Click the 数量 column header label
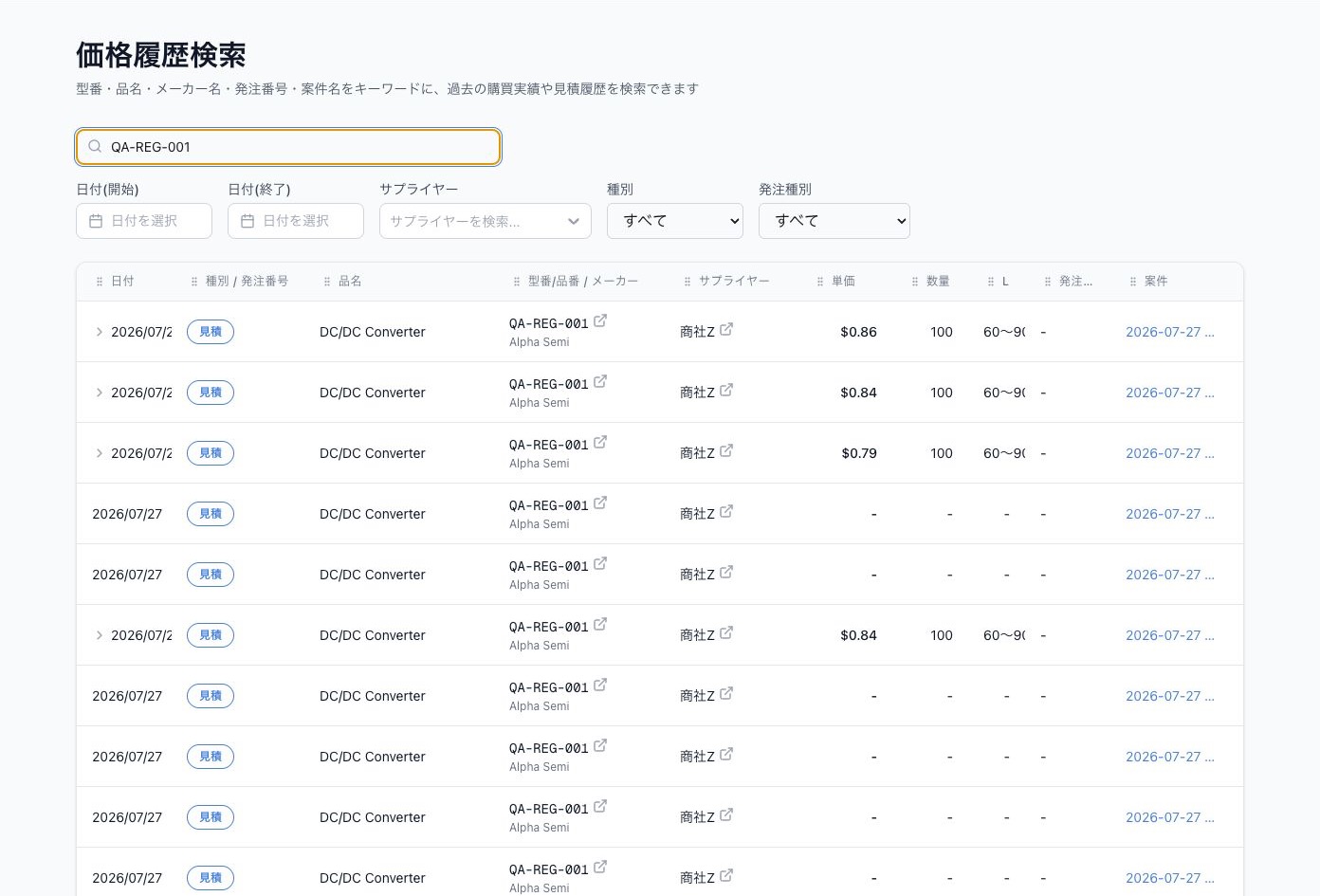This screenshot has height=896, width=1320. tap(938, 282)
